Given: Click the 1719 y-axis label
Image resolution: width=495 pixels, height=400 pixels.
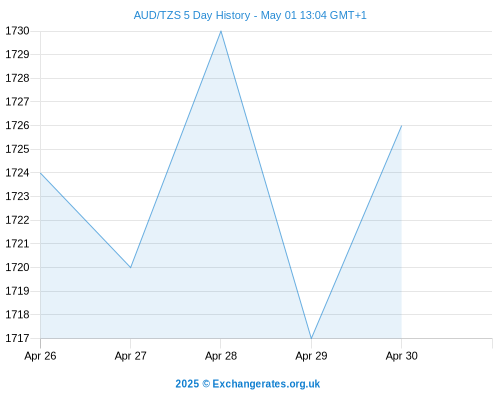Looking at the screenshot, I should click(x=17, y=291).
